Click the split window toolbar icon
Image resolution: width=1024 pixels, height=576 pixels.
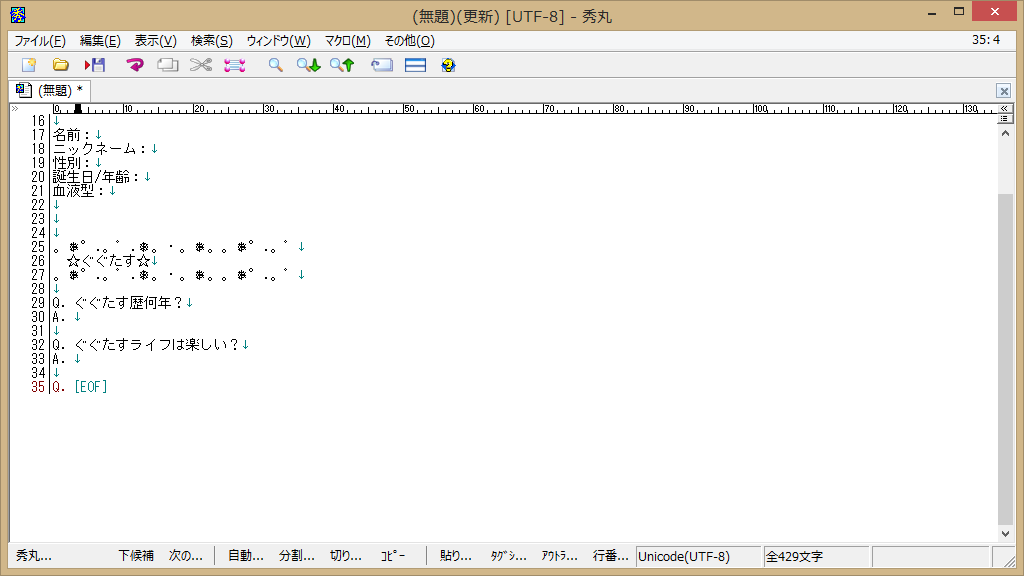pyautogui.click(x=415, y=65)
